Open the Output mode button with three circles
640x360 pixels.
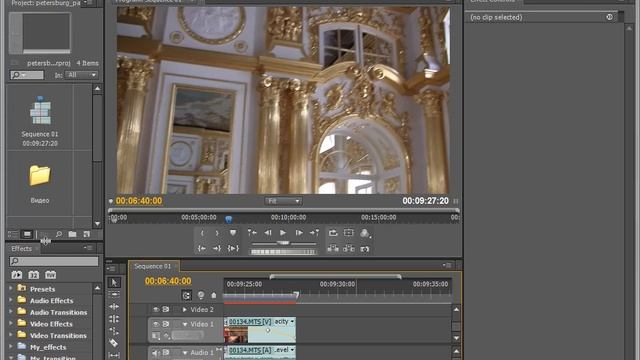click(365, 233)
